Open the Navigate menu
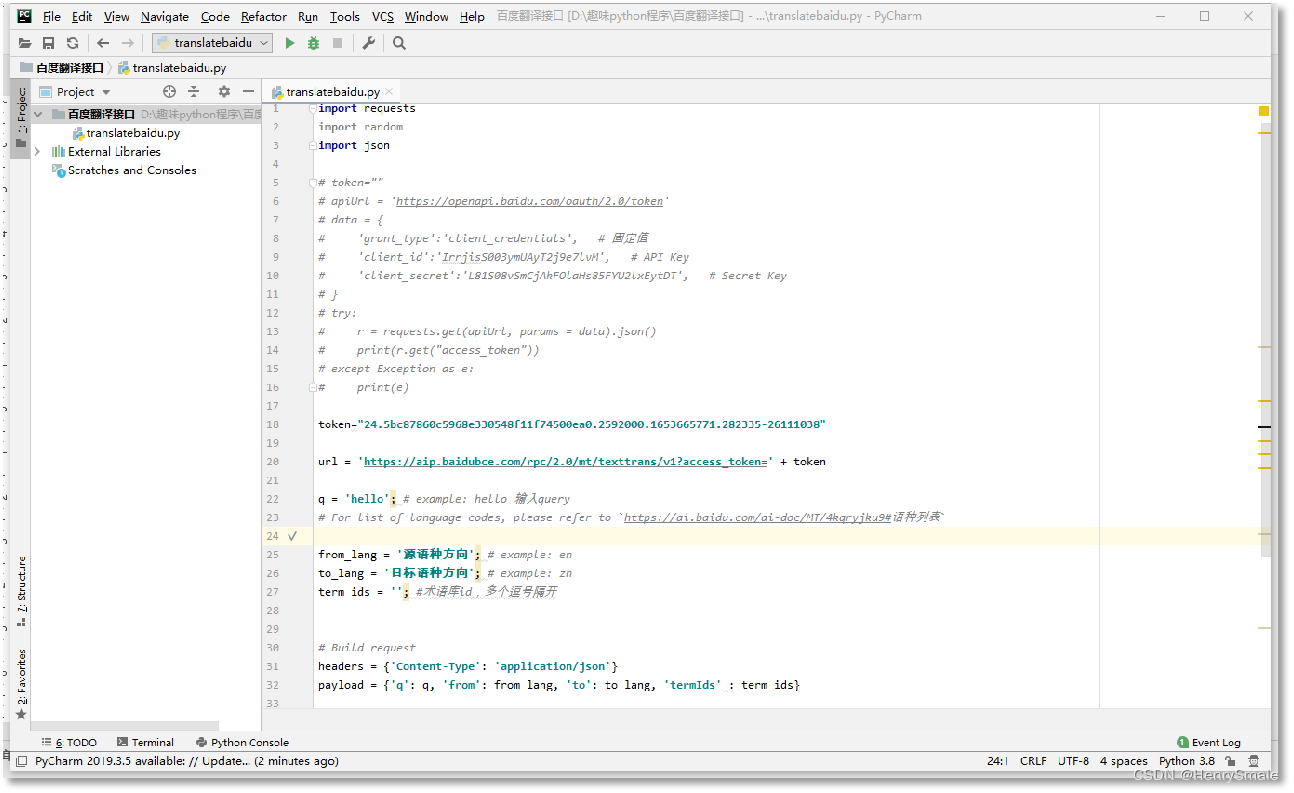Image resolution: width=1294 pixels, height=793 pixels. 165,17
